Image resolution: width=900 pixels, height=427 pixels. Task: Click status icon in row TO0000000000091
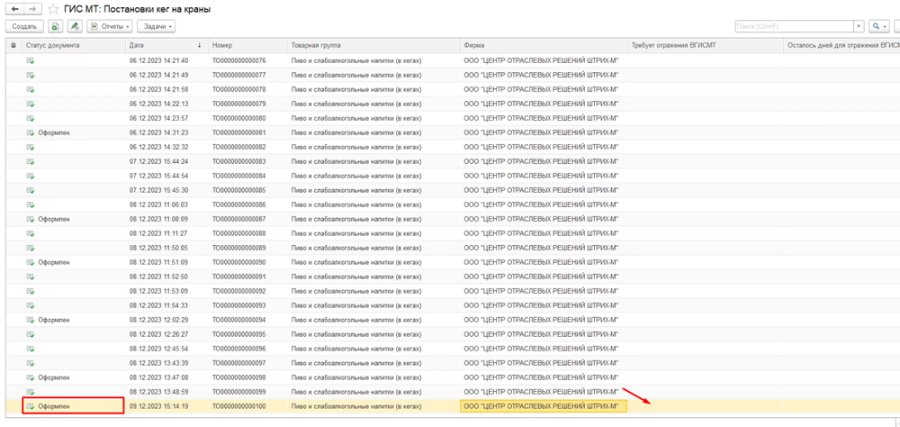(x=30, y=276)
